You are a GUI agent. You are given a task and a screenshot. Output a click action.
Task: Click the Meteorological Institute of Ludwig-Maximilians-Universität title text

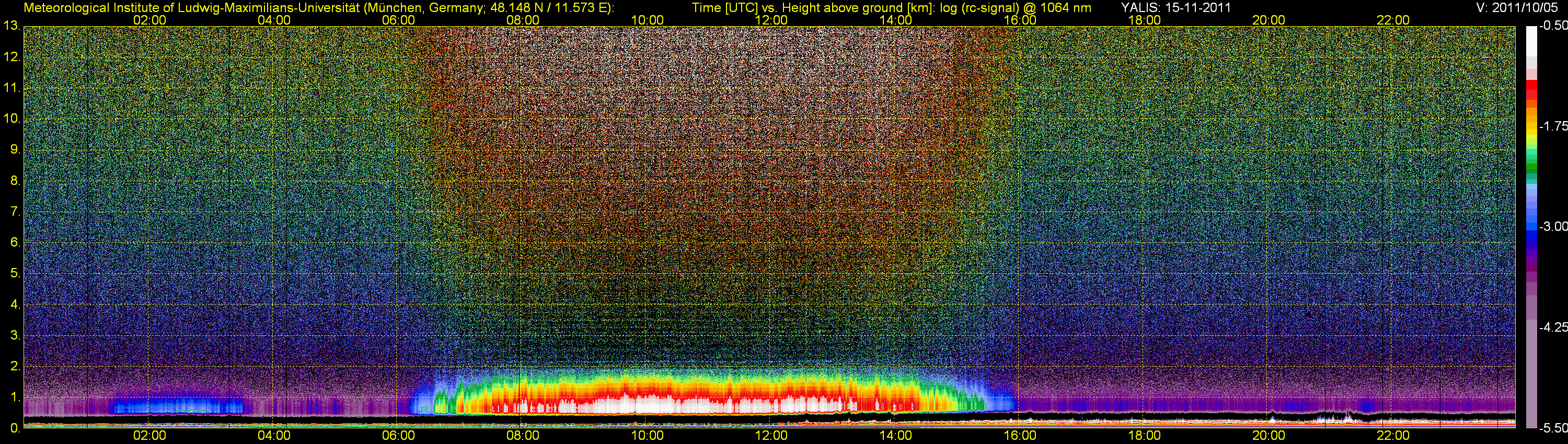[x=318, y=7]
